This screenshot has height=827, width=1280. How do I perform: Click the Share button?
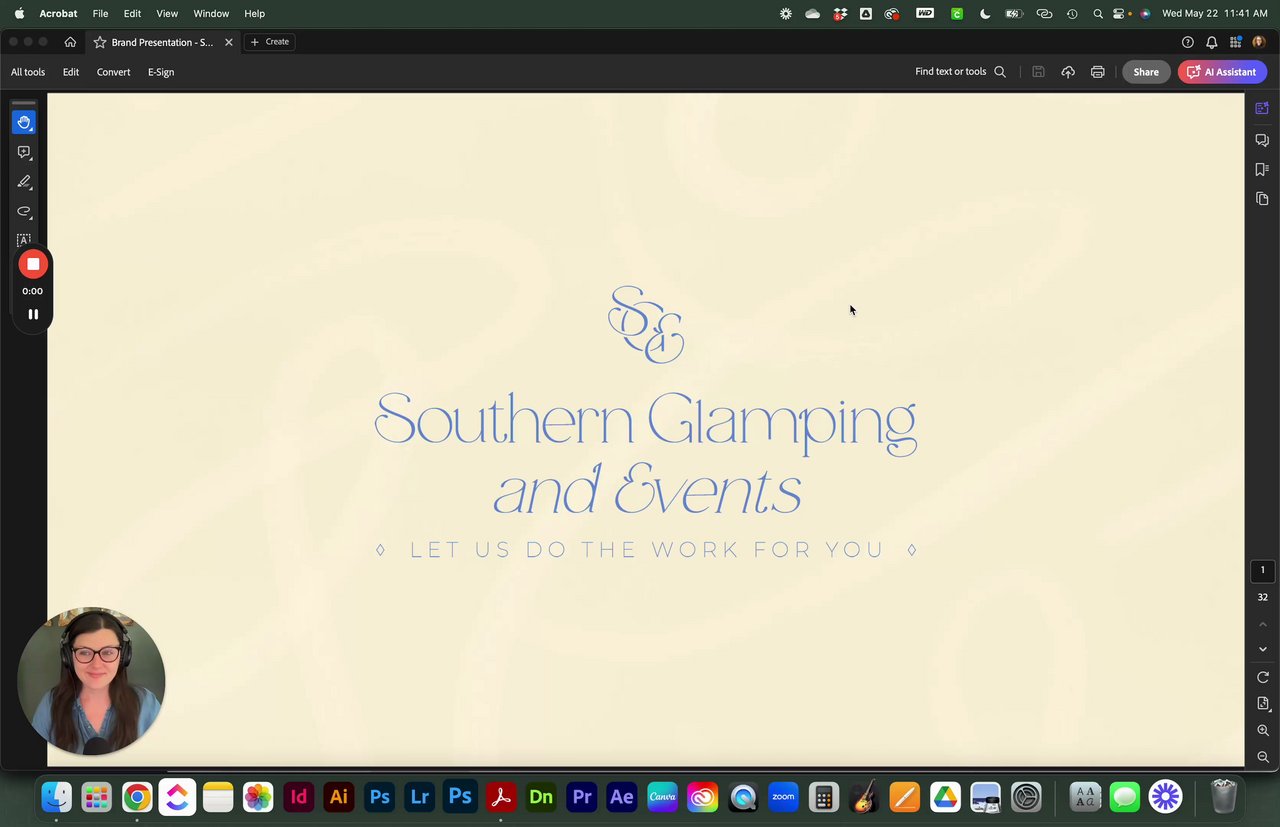pyautogui.click(x=1146, y=72)
